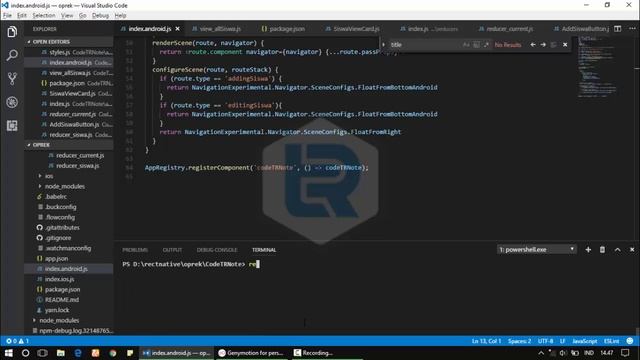The image size is (640, 360).
Task: Open the Explorer view in activity bar
Action: (12, 32)
